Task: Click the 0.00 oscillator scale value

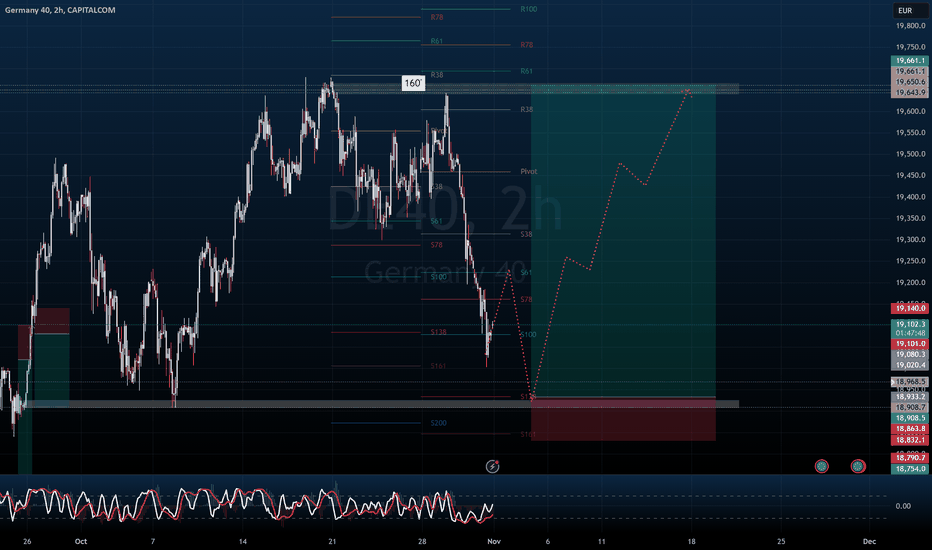Action: (903, 506)
